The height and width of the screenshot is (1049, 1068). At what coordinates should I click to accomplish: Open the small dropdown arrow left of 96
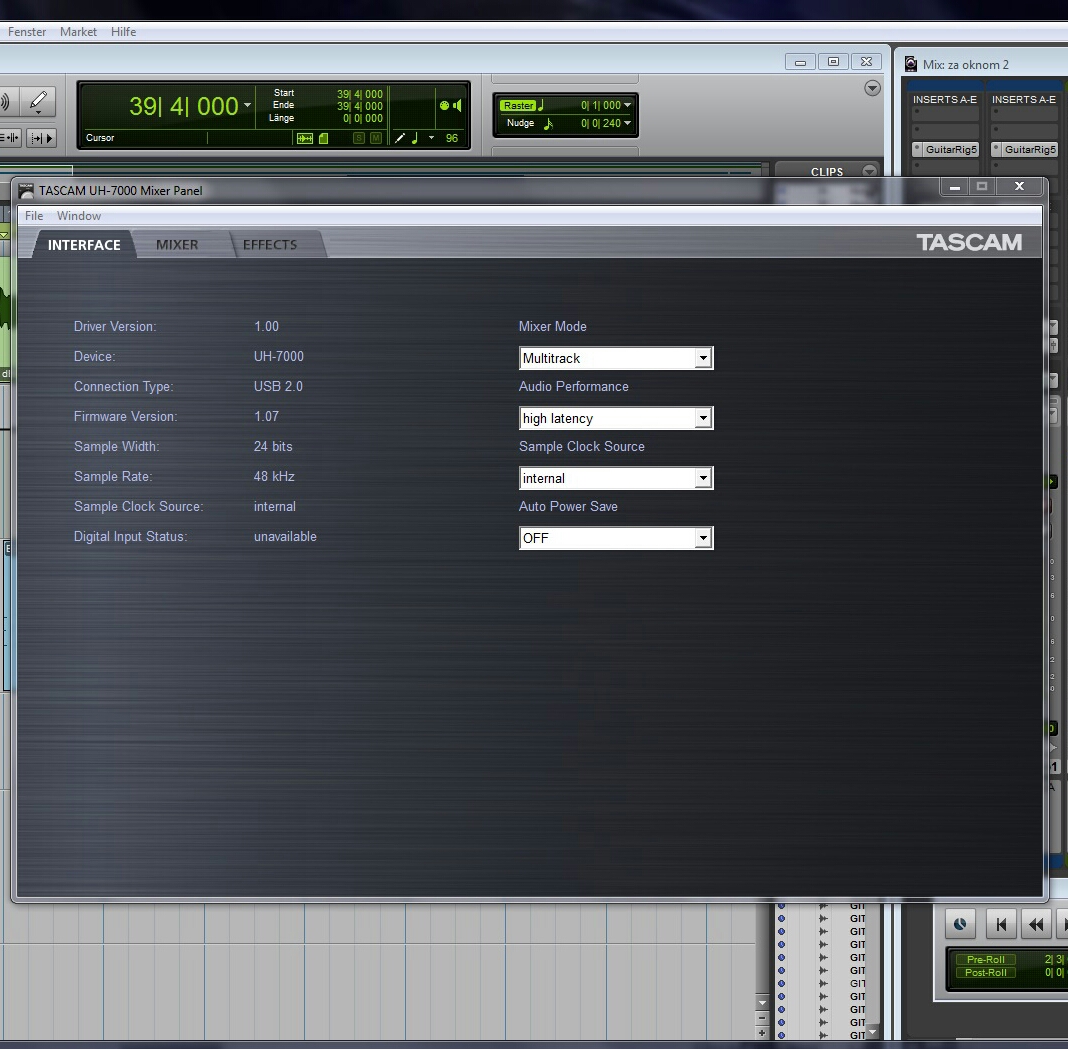[x=431, y=138]
